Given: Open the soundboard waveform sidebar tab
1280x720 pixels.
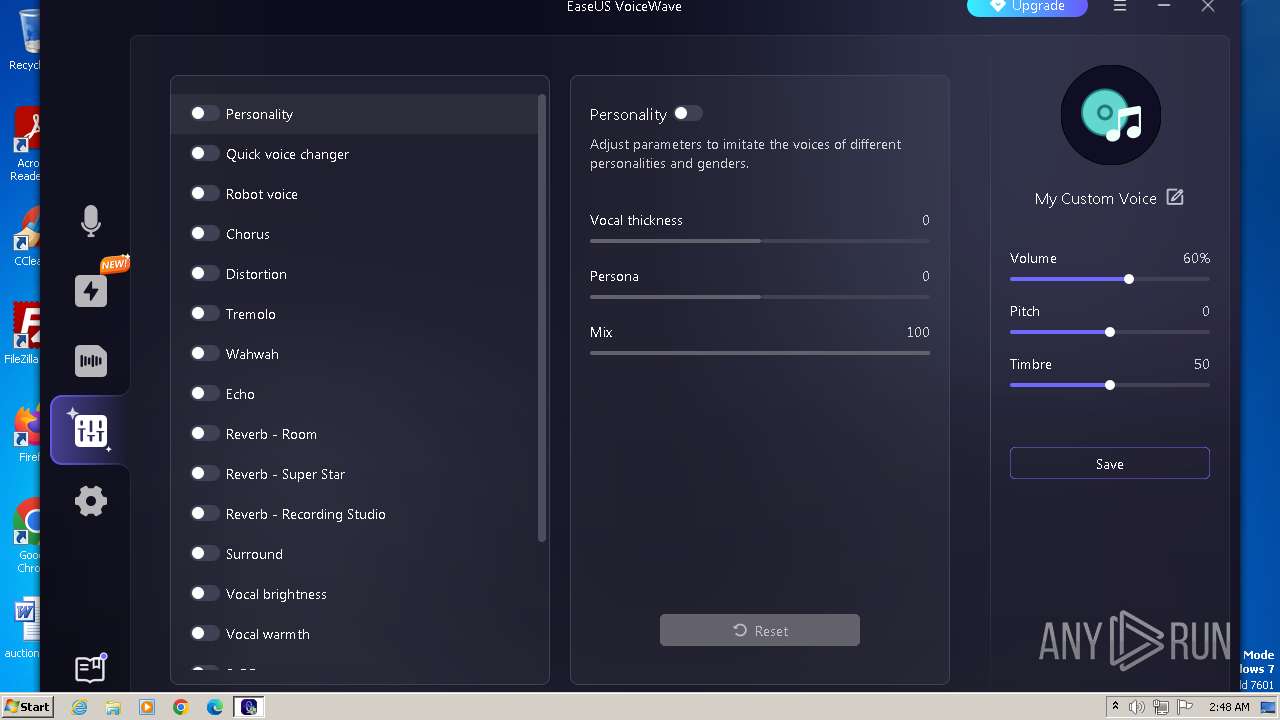Looking at the screenshot, I should click(x=91, y=361).
